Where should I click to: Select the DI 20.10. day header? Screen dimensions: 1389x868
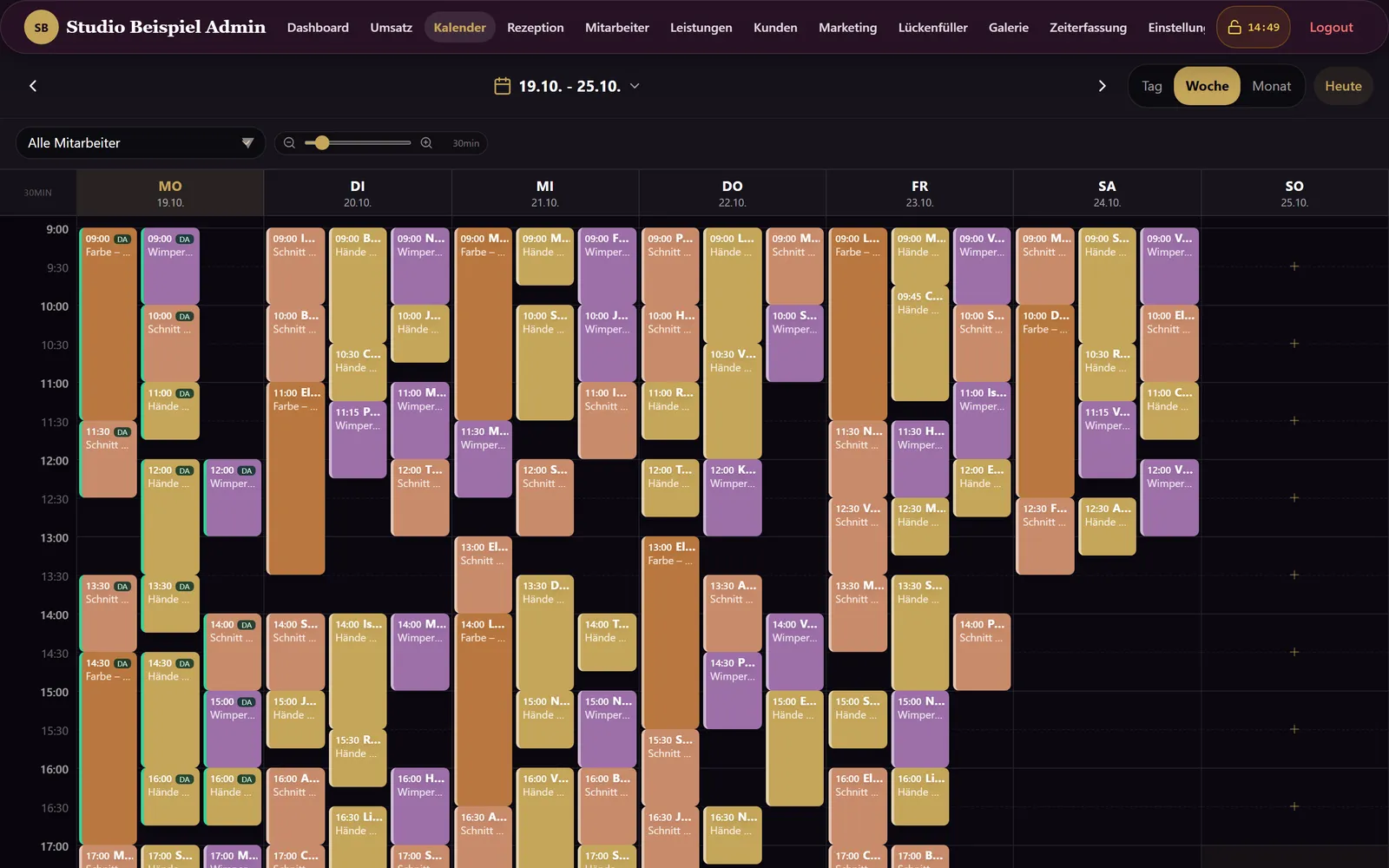coord(358,193)
